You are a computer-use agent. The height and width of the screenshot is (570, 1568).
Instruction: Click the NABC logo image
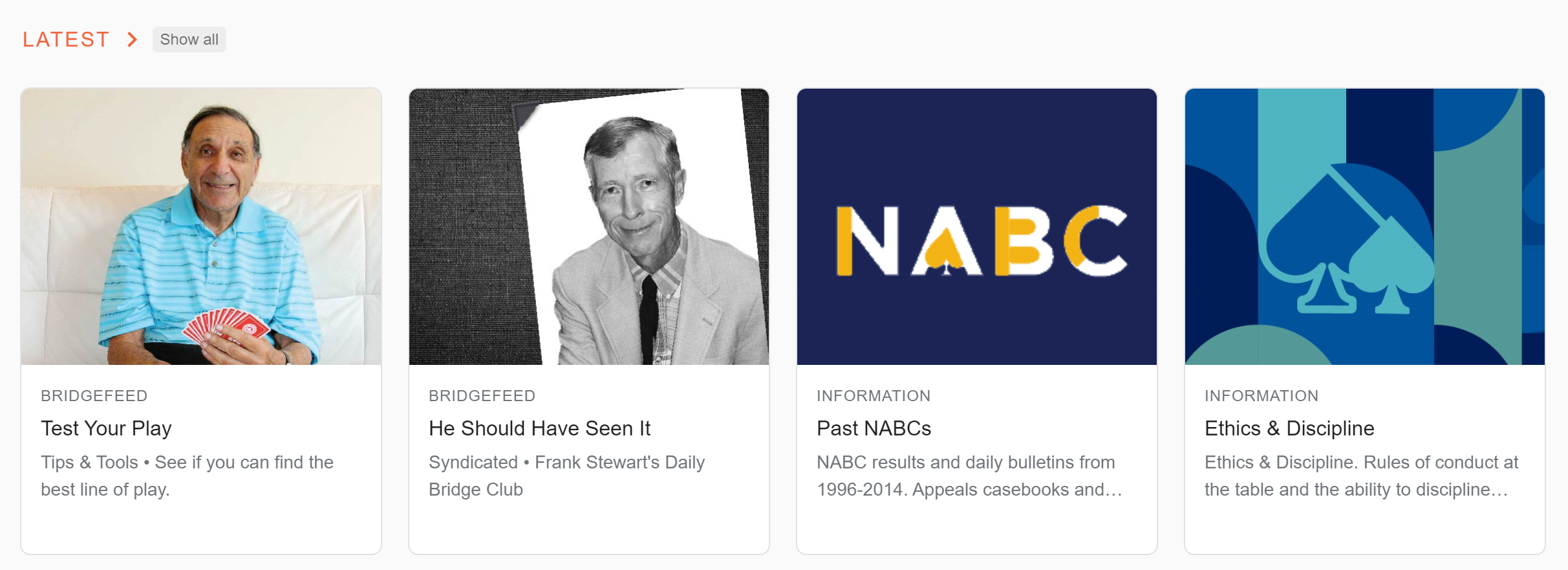(977, 226)
